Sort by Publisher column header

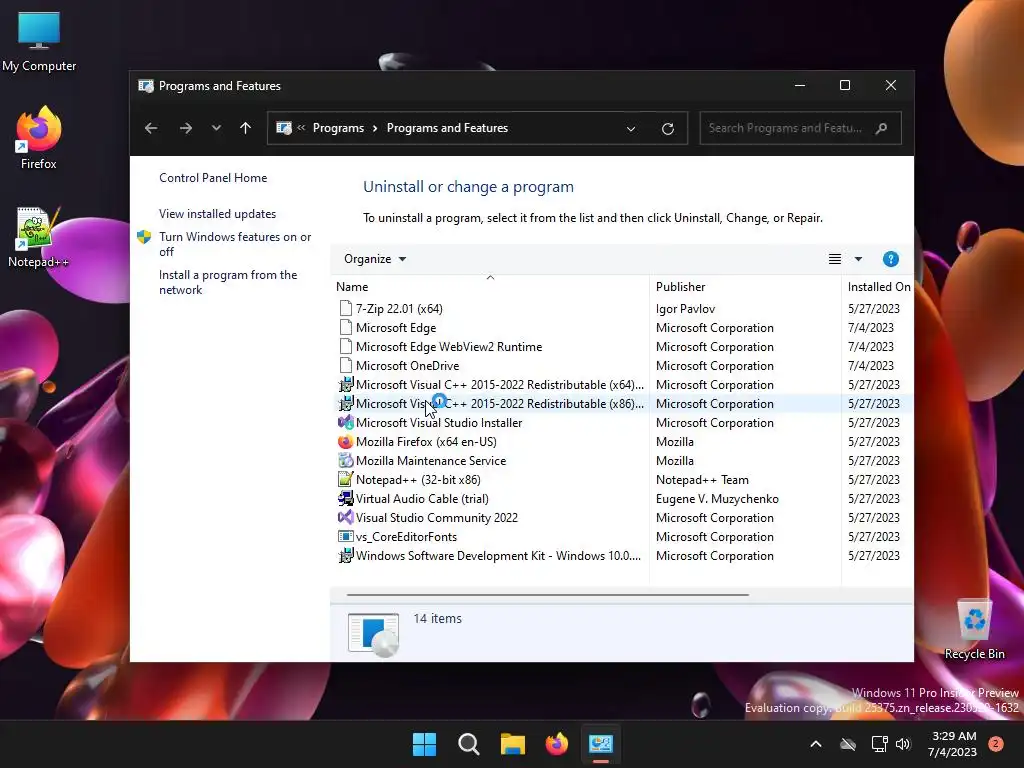[745, 287]
